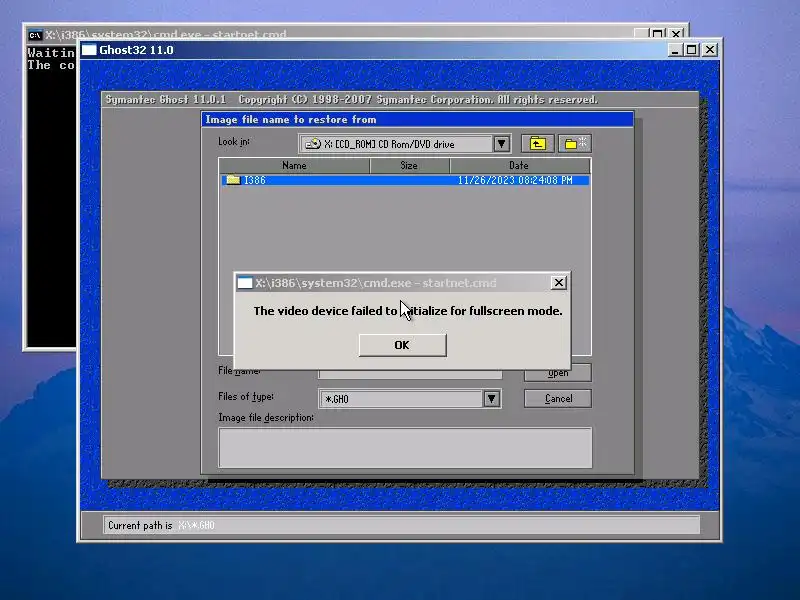Maximize the background cmd.exe window
Image resolution: width=800 pixels, height=600 pixels.
658,34
